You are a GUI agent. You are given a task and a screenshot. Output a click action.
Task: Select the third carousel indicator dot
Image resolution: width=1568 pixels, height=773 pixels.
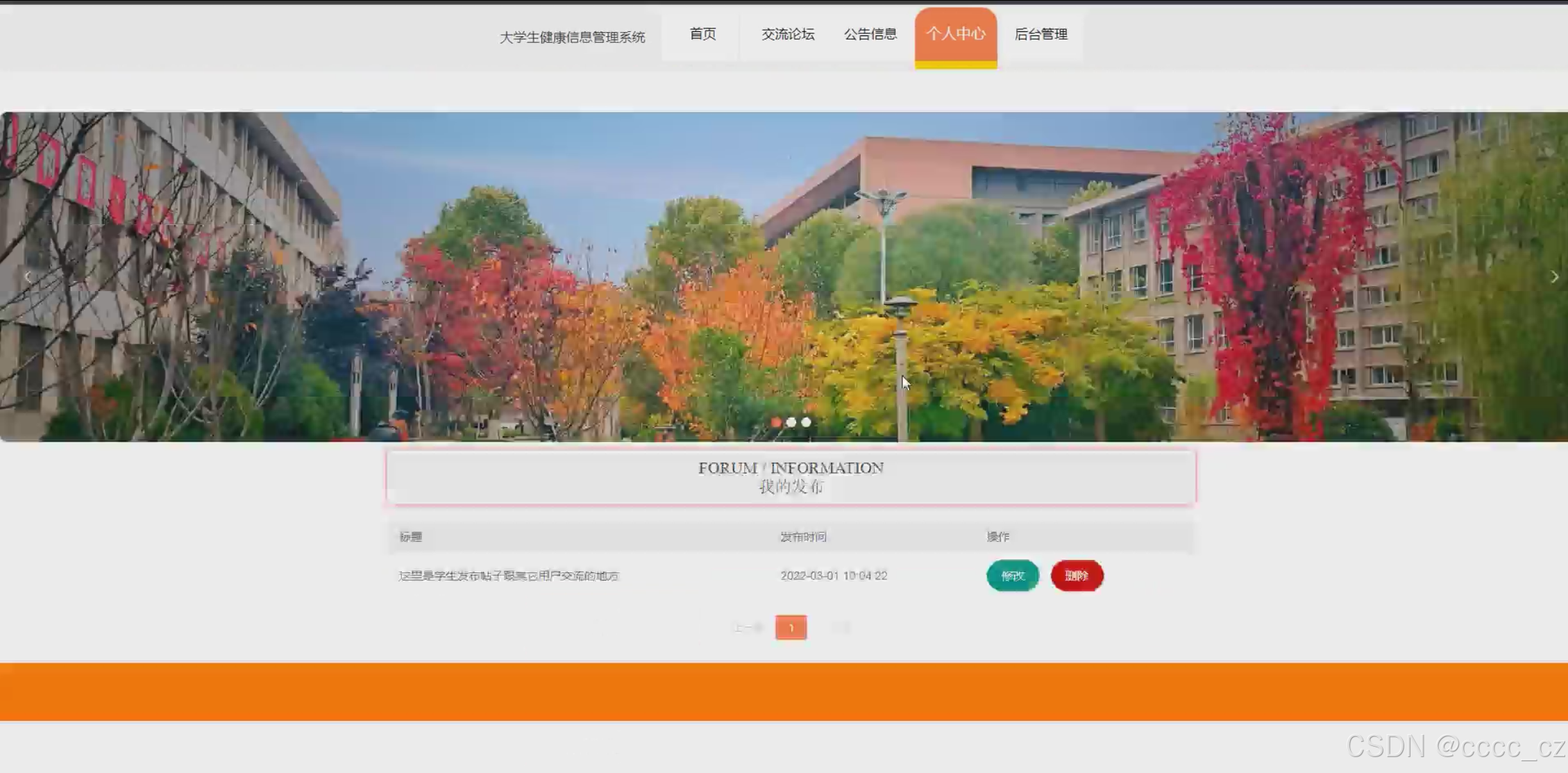806,422
